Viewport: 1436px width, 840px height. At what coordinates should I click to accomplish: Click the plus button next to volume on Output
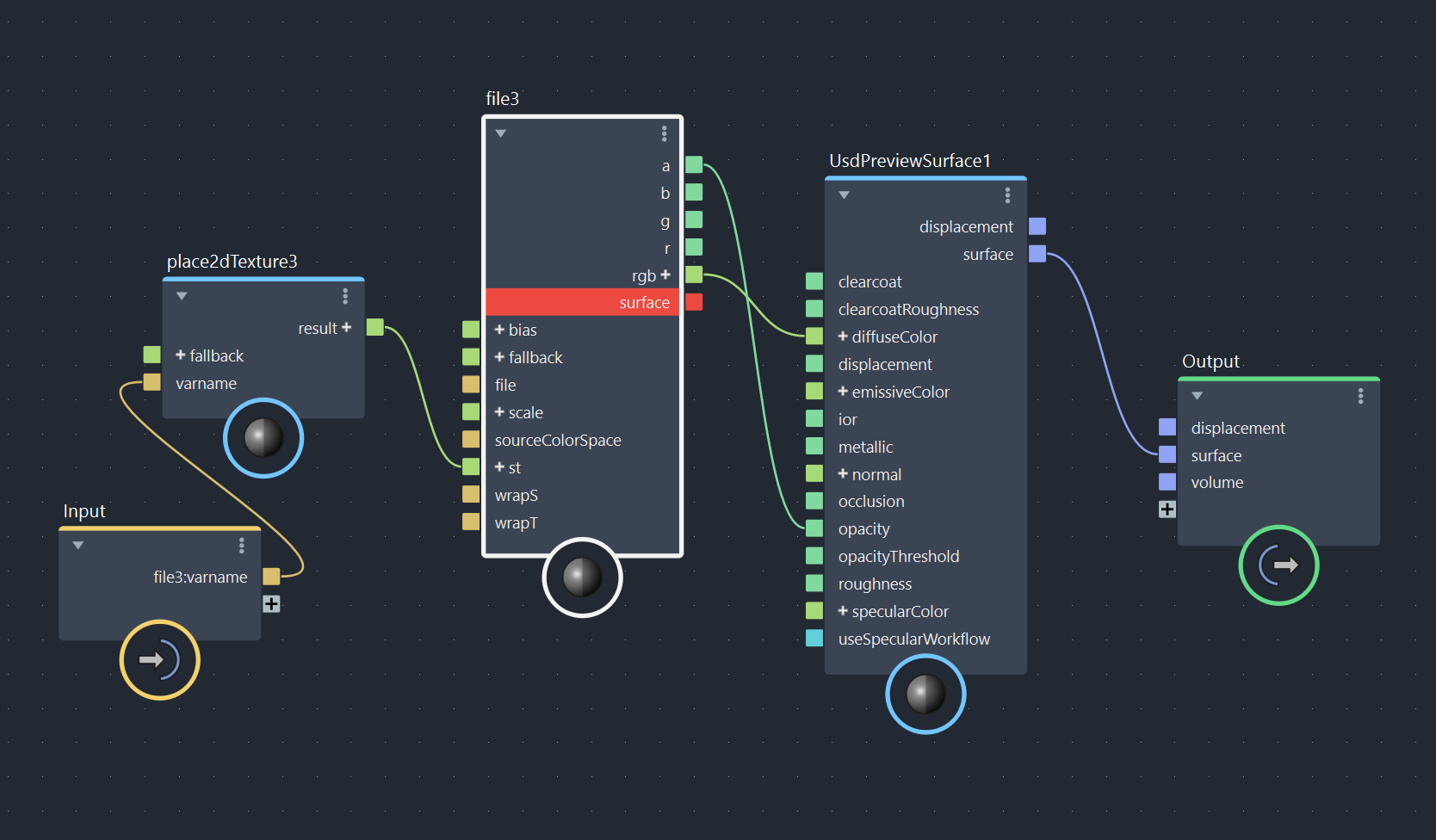[1167, 509]
